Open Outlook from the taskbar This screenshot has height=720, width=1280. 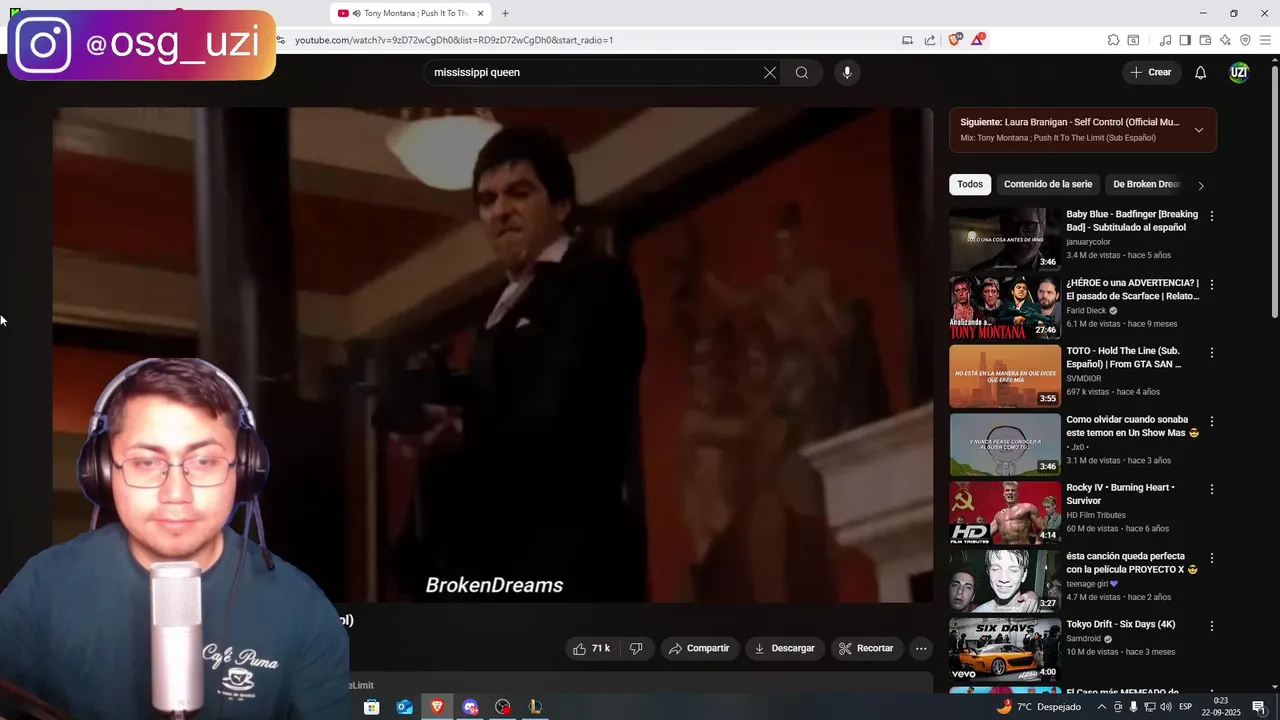tap(404, 707)
